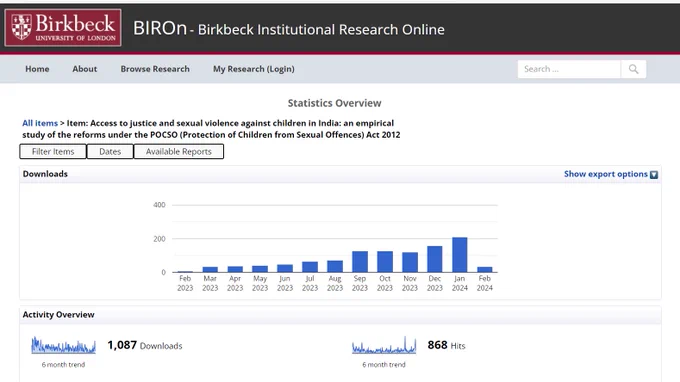This screenshot has width=680, height=382.
Task: Click the 868 Hits figure
Action: [x=446, y=345]
